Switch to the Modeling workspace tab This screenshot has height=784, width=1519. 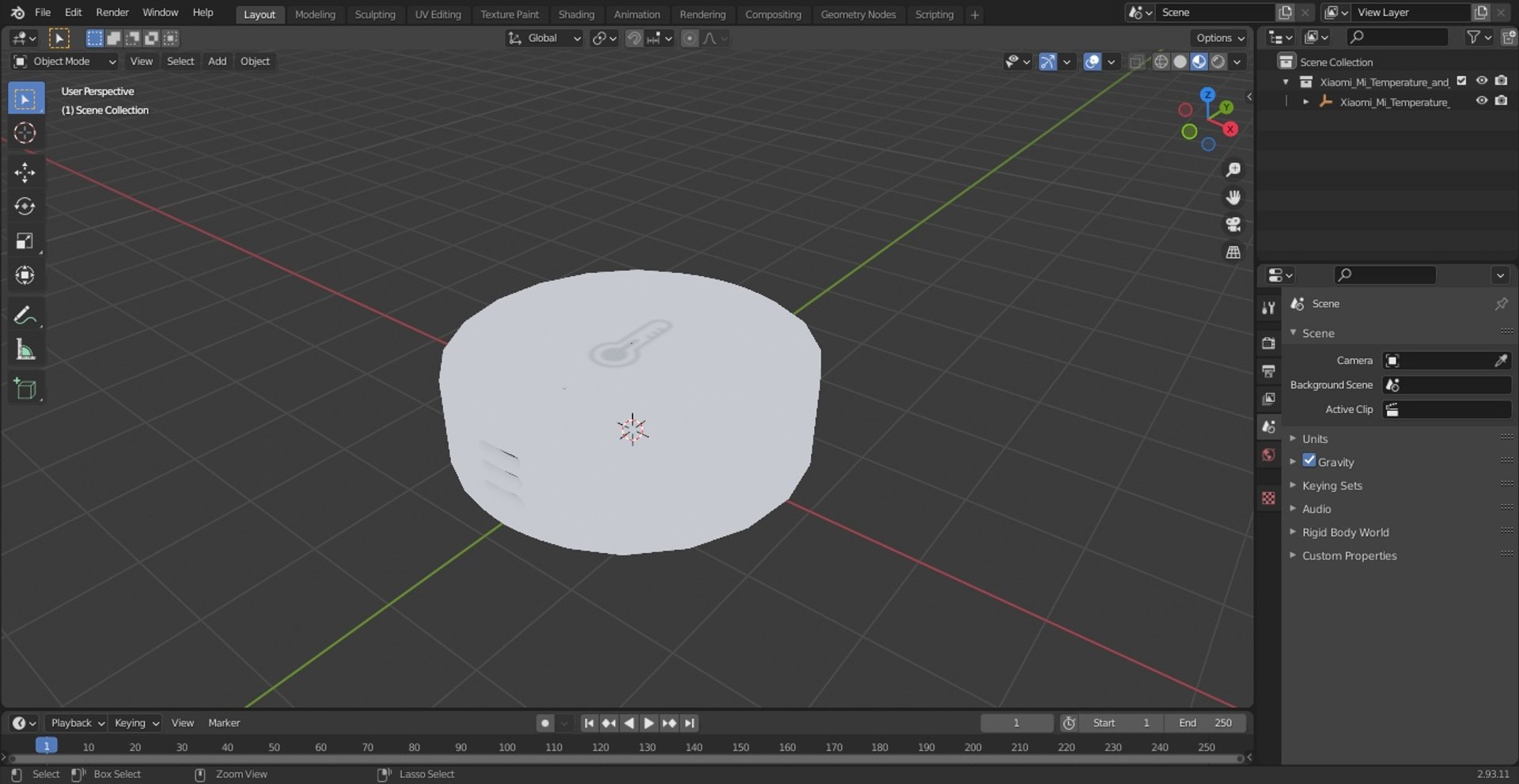tap(315, 14)
